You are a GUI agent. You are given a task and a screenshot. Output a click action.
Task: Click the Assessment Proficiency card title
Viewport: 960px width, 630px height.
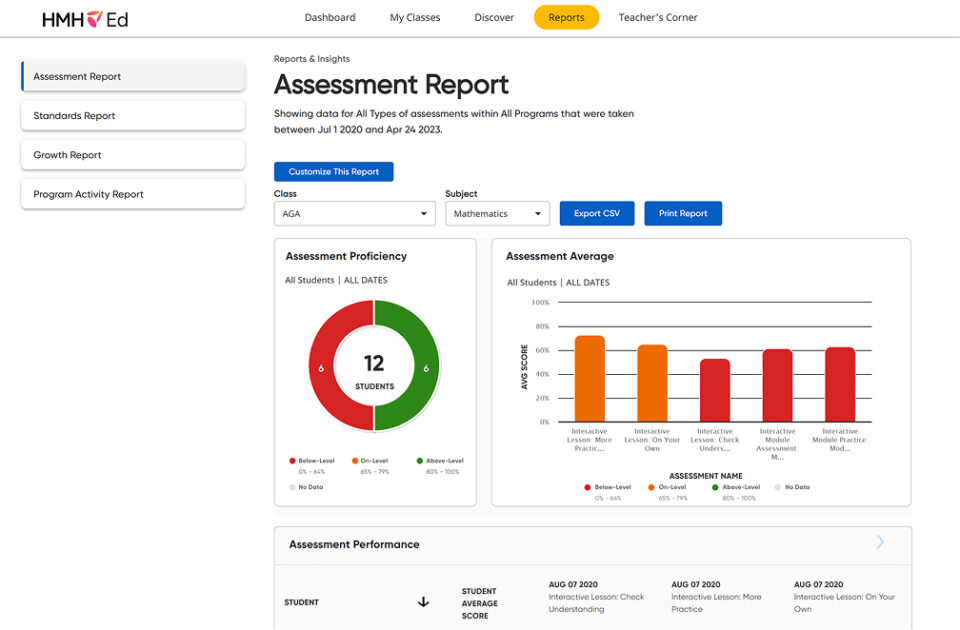(347, 256)
